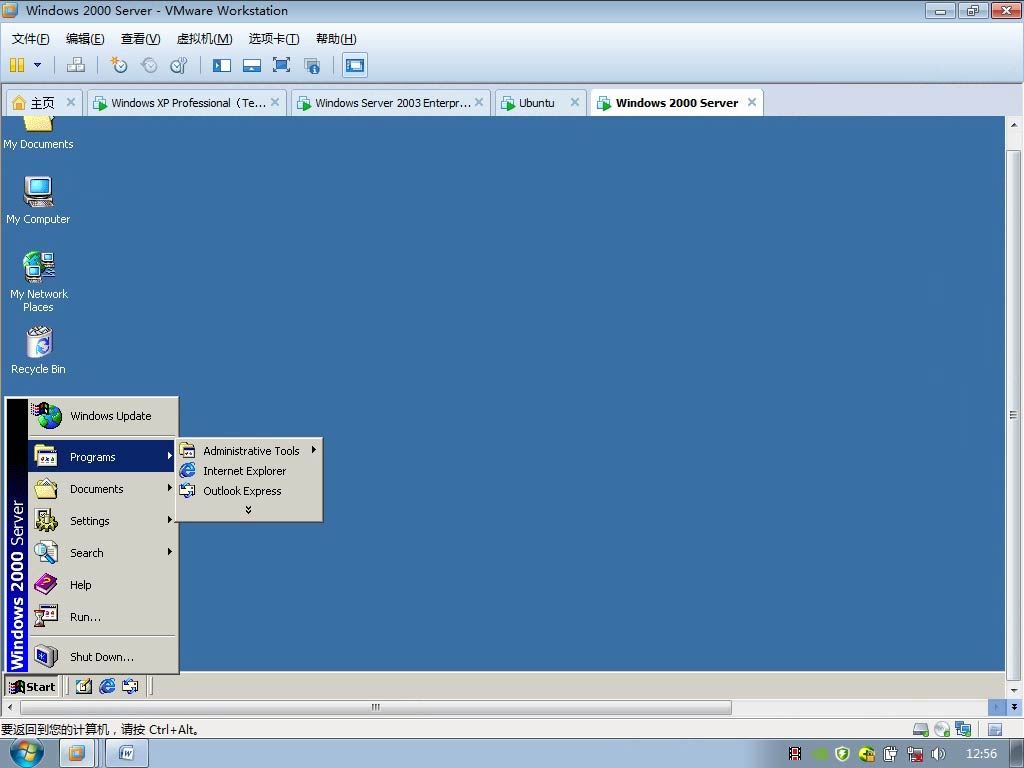1024x768 pixels.
Task: Open Outlook Express from the quick launch bar
Action: tap(131, 686)
